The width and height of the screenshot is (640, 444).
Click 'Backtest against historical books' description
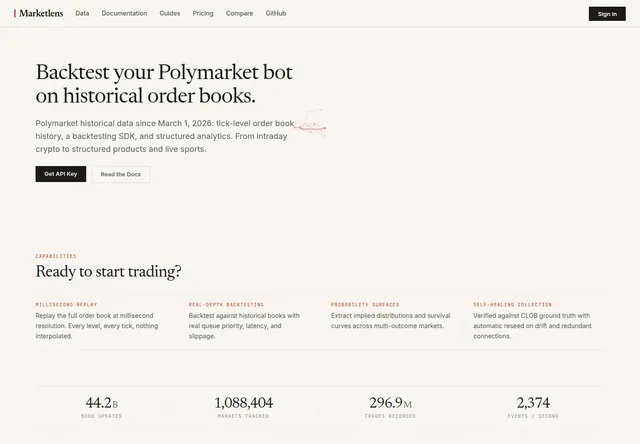point(244,326)
